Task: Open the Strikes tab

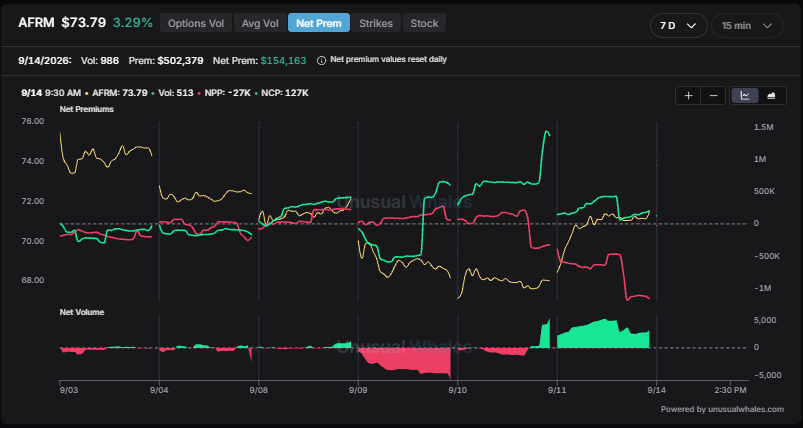Action: pyautogui.click(x=376, y=24)
